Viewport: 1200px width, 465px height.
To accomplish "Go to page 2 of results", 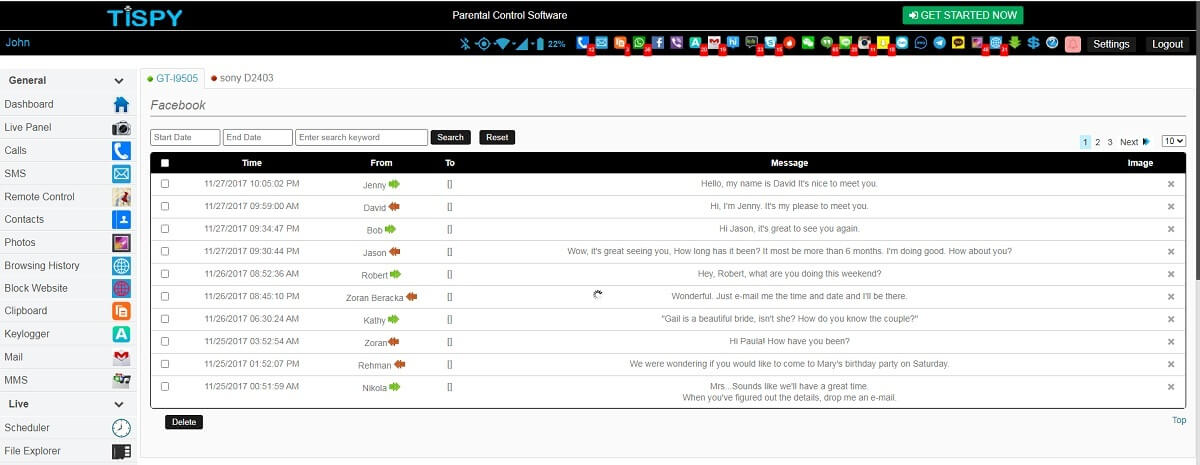I will (x=1097, y=142).
